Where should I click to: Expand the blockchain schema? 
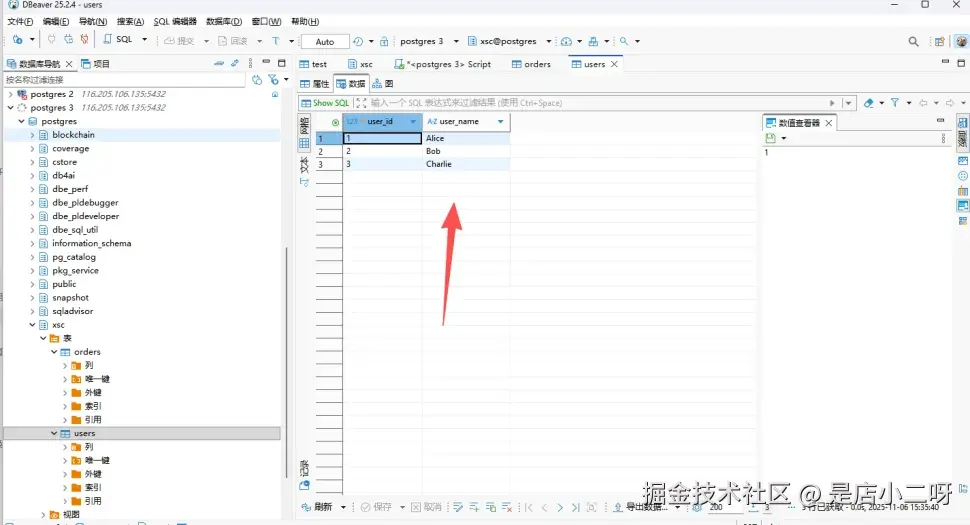tap(32, 135)
